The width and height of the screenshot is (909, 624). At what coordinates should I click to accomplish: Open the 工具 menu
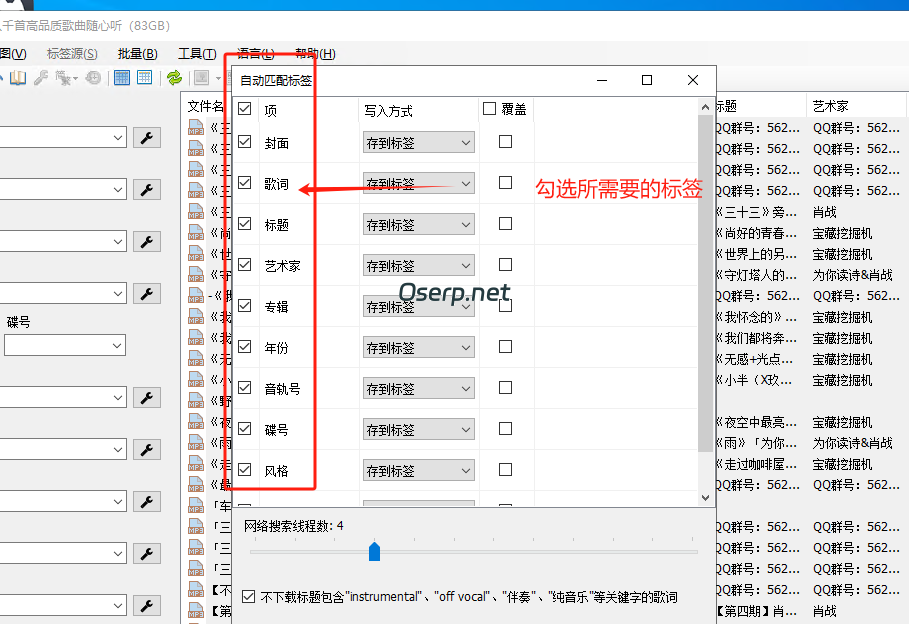(x=197, y=52)
